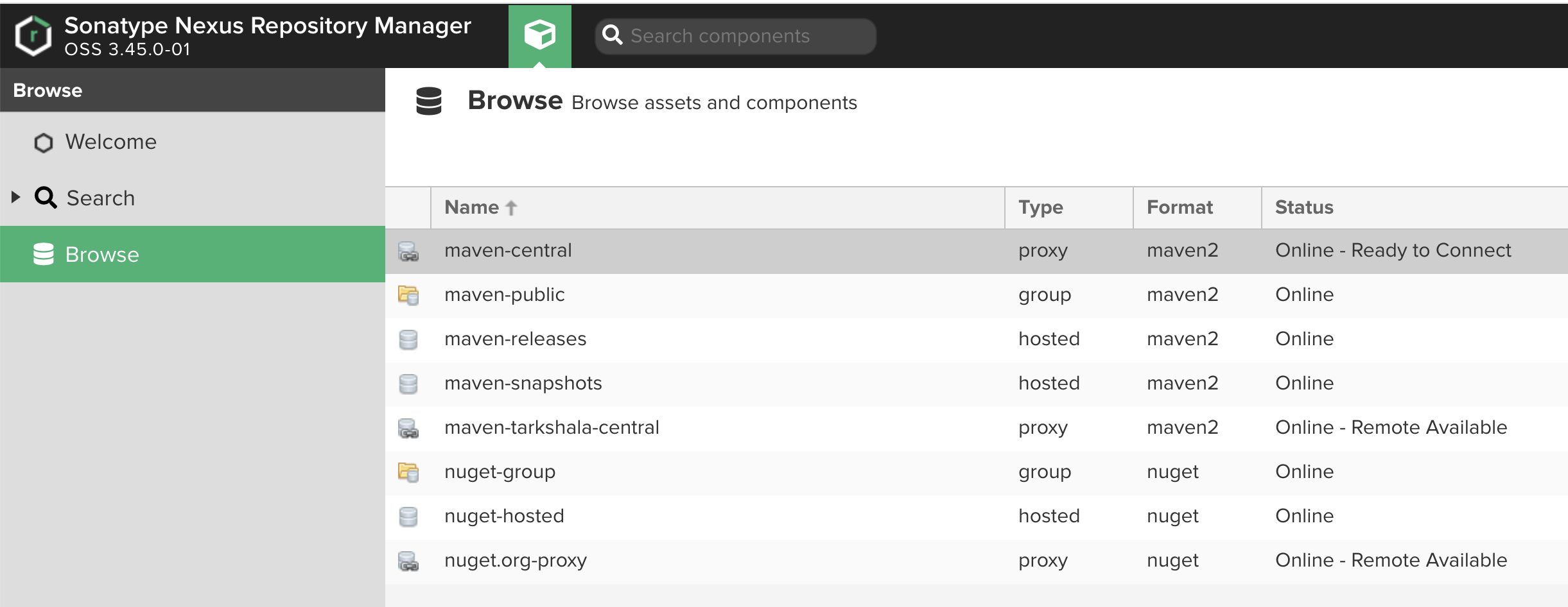1568x607 pixels.
Task: Click nuget.org-proxy 'Online - Remote Available' status
Action: pos(1391,560)
